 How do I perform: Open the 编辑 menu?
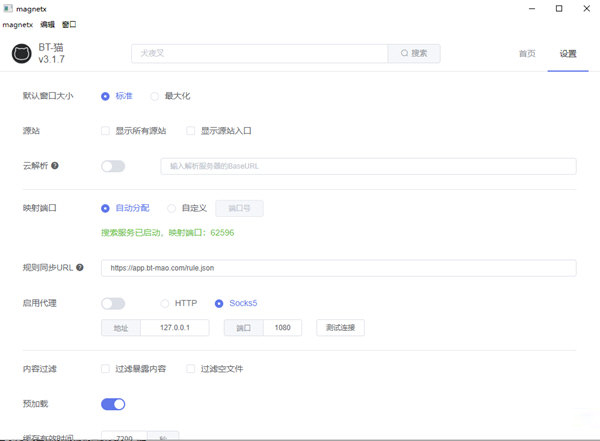pos(47,24)
